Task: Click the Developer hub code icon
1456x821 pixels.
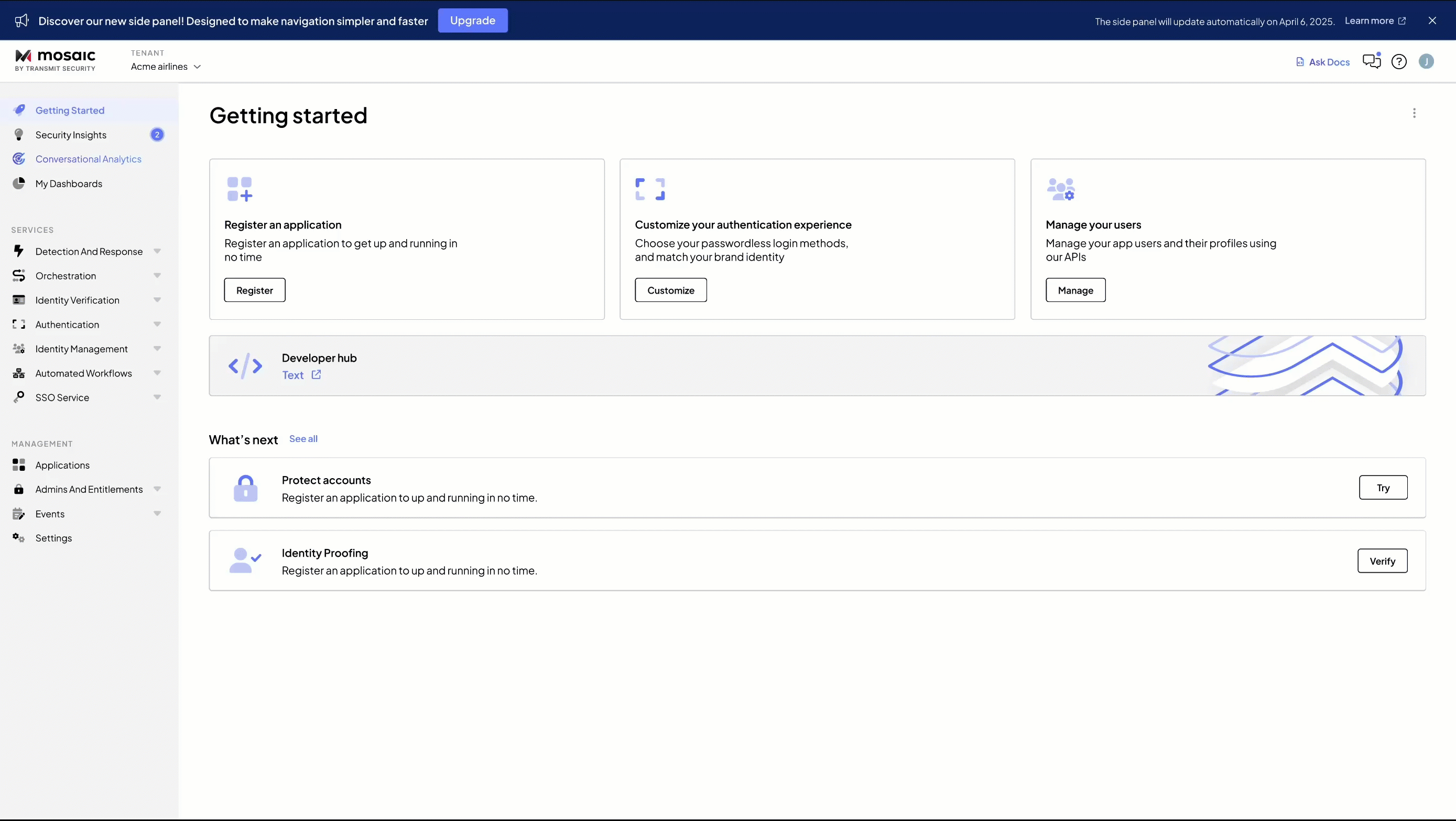Action: click(245, 366)
